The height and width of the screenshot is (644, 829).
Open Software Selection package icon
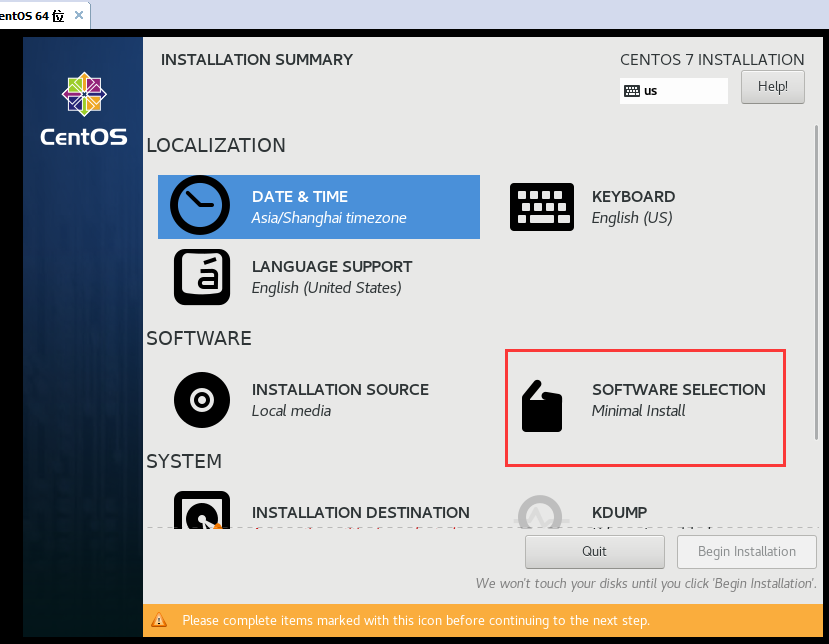[541, 406]
